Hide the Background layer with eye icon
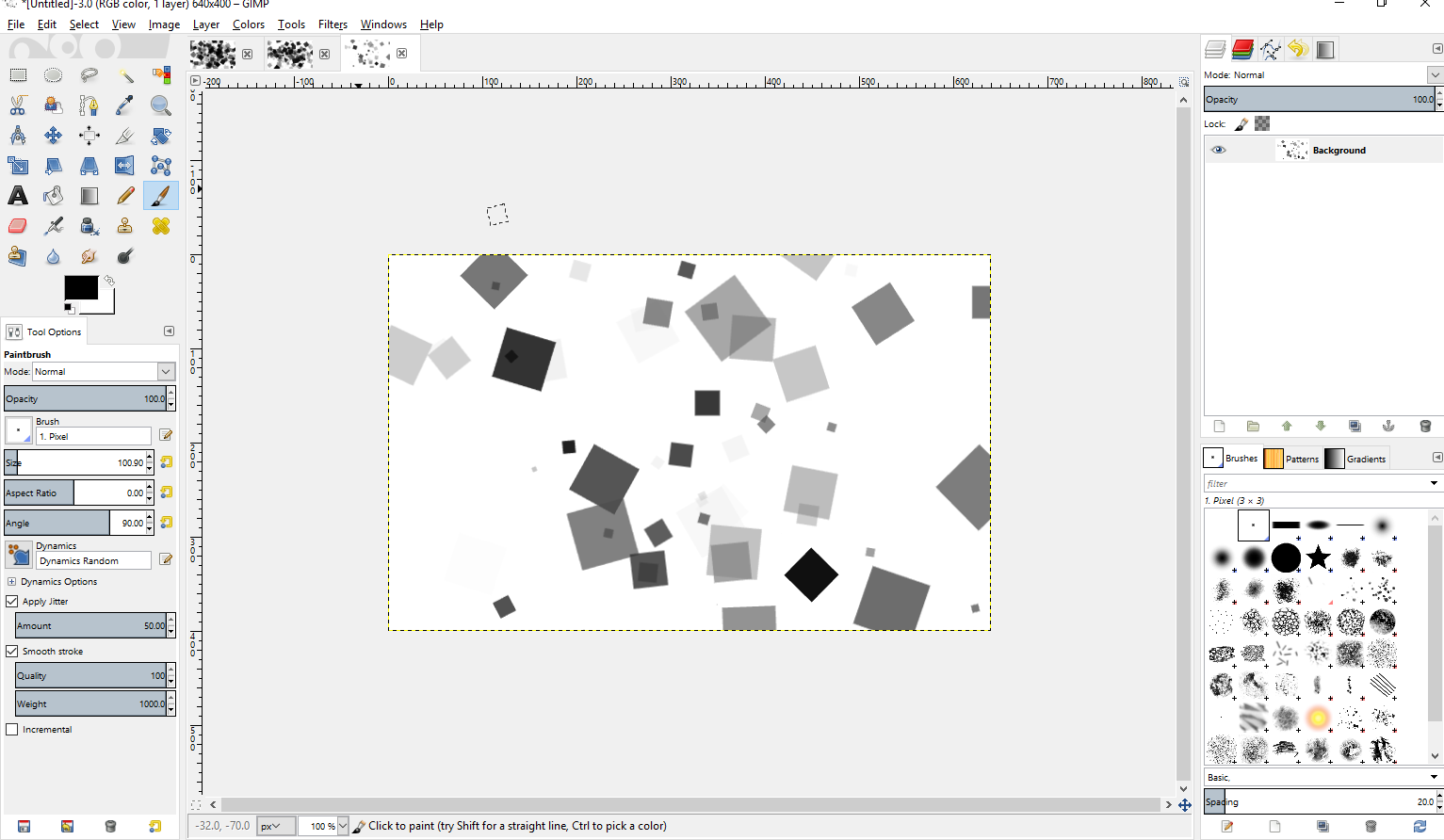Screen dimensions: 1444x840 click(x=1219, y=150)
